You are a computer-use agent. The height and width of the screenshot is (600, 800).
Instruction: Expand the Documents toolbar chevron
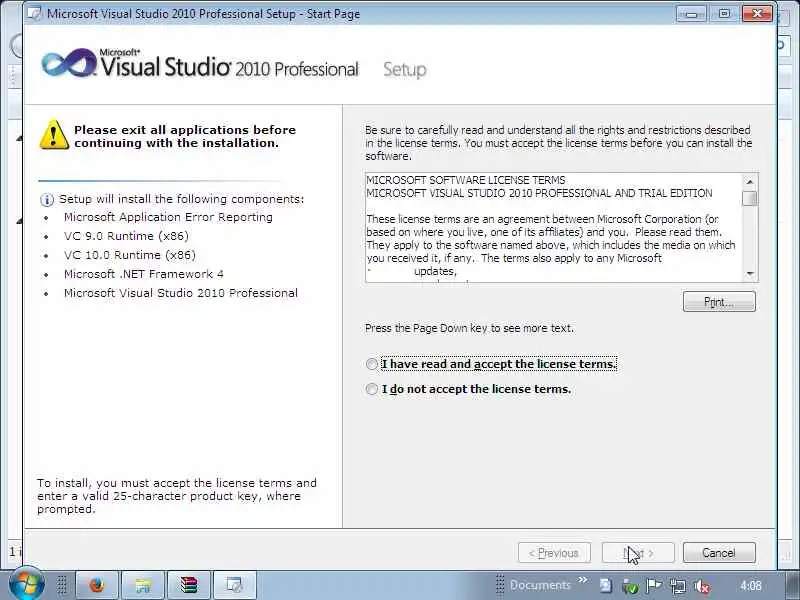[x=583, y=580]
